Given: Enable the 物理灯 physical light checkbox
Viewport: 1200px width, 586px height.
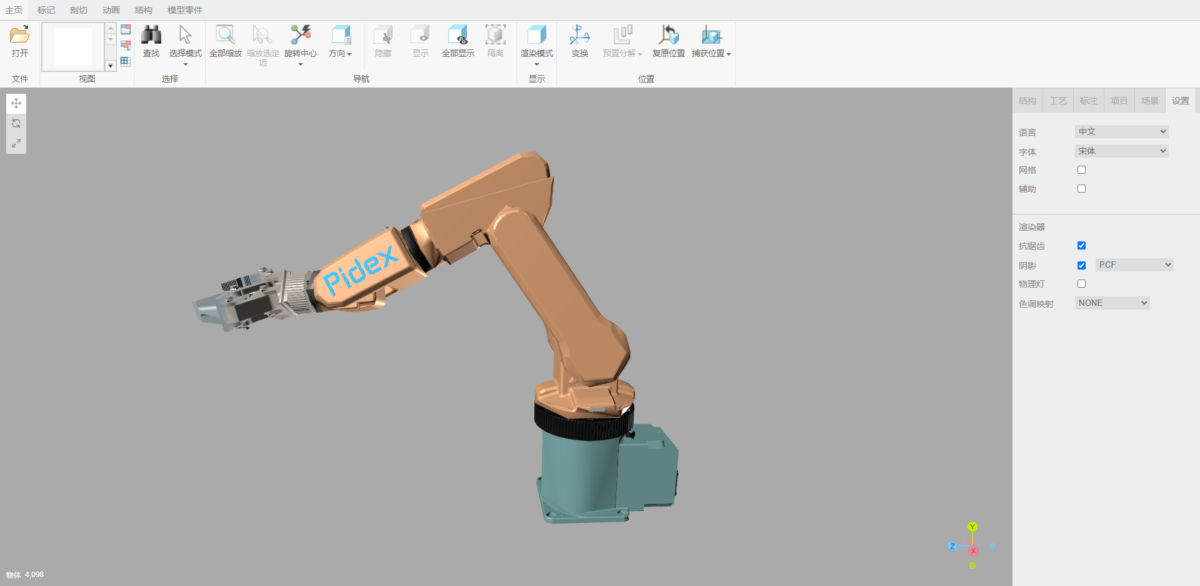Looking at the screenshot, I should click(1081, 284).
